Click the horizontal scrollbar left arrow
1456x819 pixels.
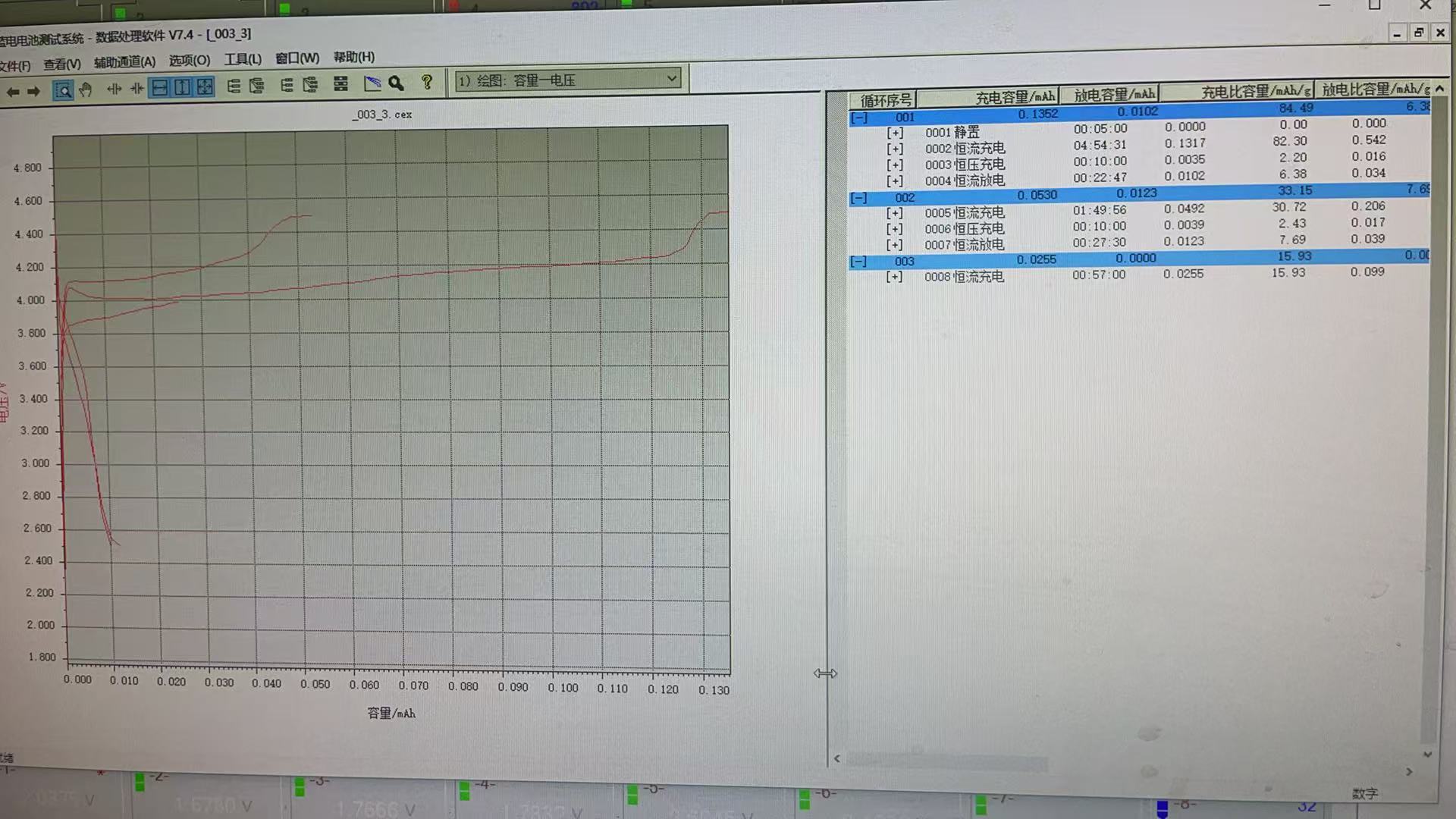(x=837, y=758)
